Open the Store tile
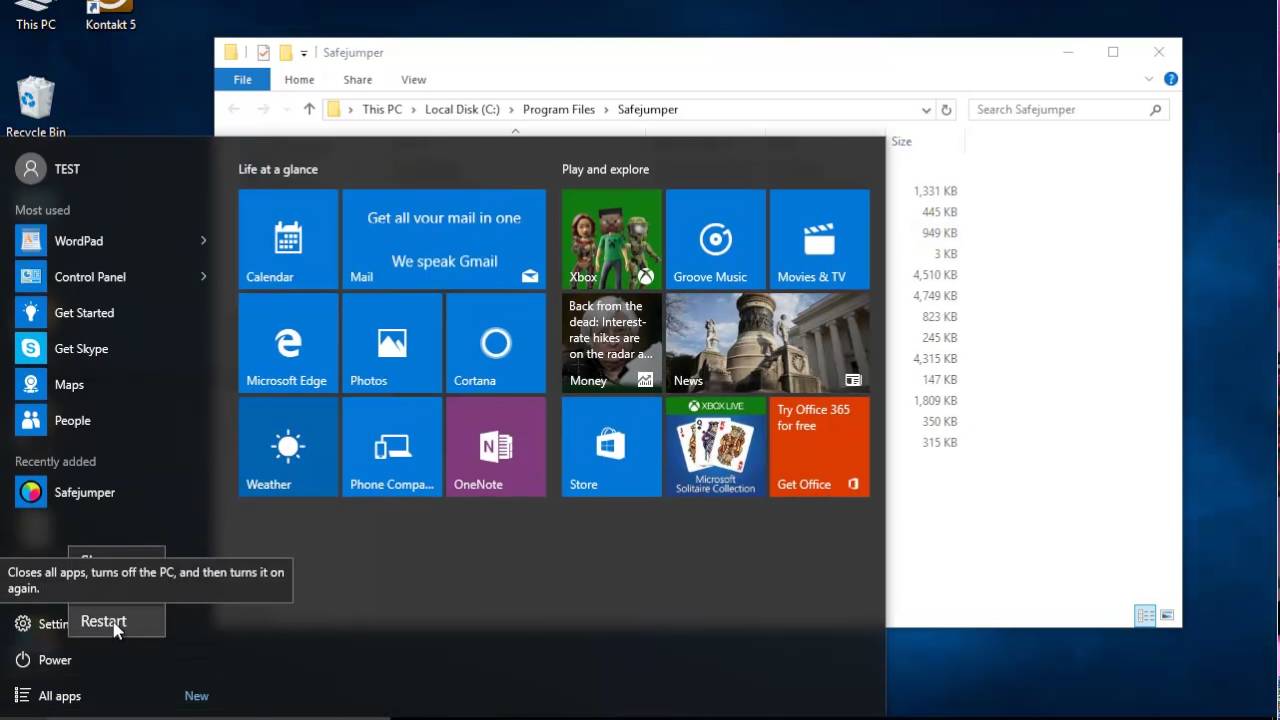Image resolution: width=1280 pixels, height=720 pixels. click(x=611, y=447)
